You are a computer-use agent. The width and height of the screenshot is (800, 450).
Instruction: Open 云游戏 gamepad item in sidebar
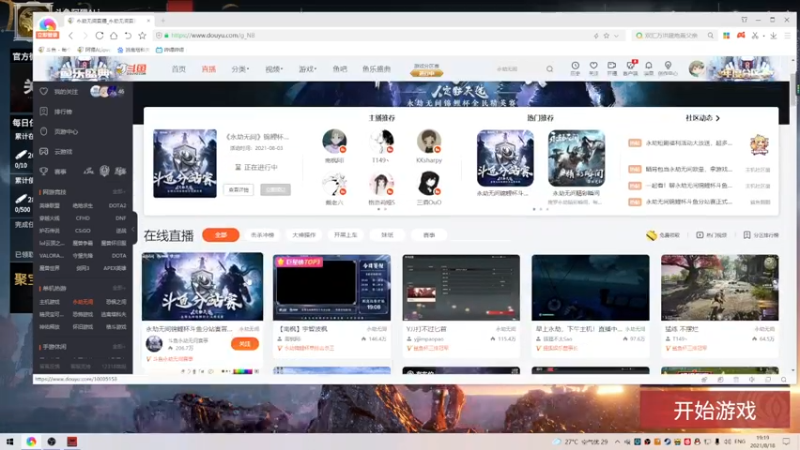tap(56, 152)
